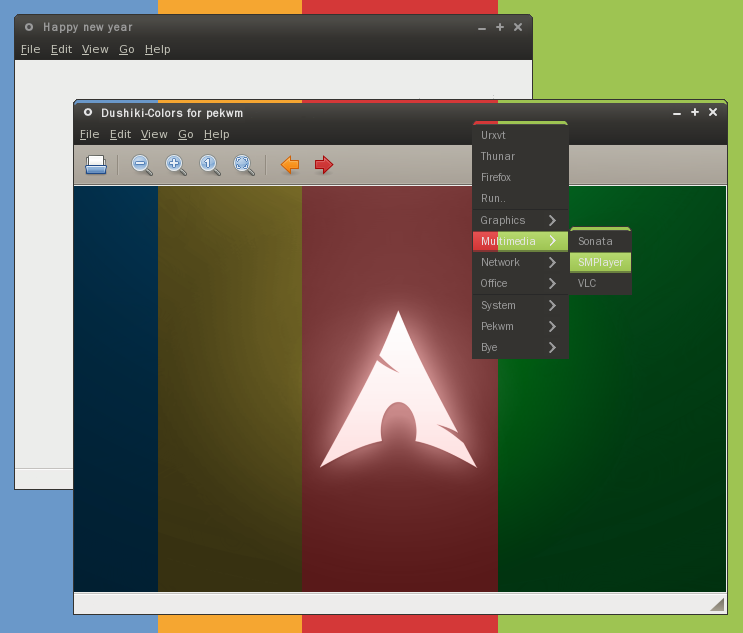
Task: Minimize the Dushiki-Colors window
Action: 677,114
